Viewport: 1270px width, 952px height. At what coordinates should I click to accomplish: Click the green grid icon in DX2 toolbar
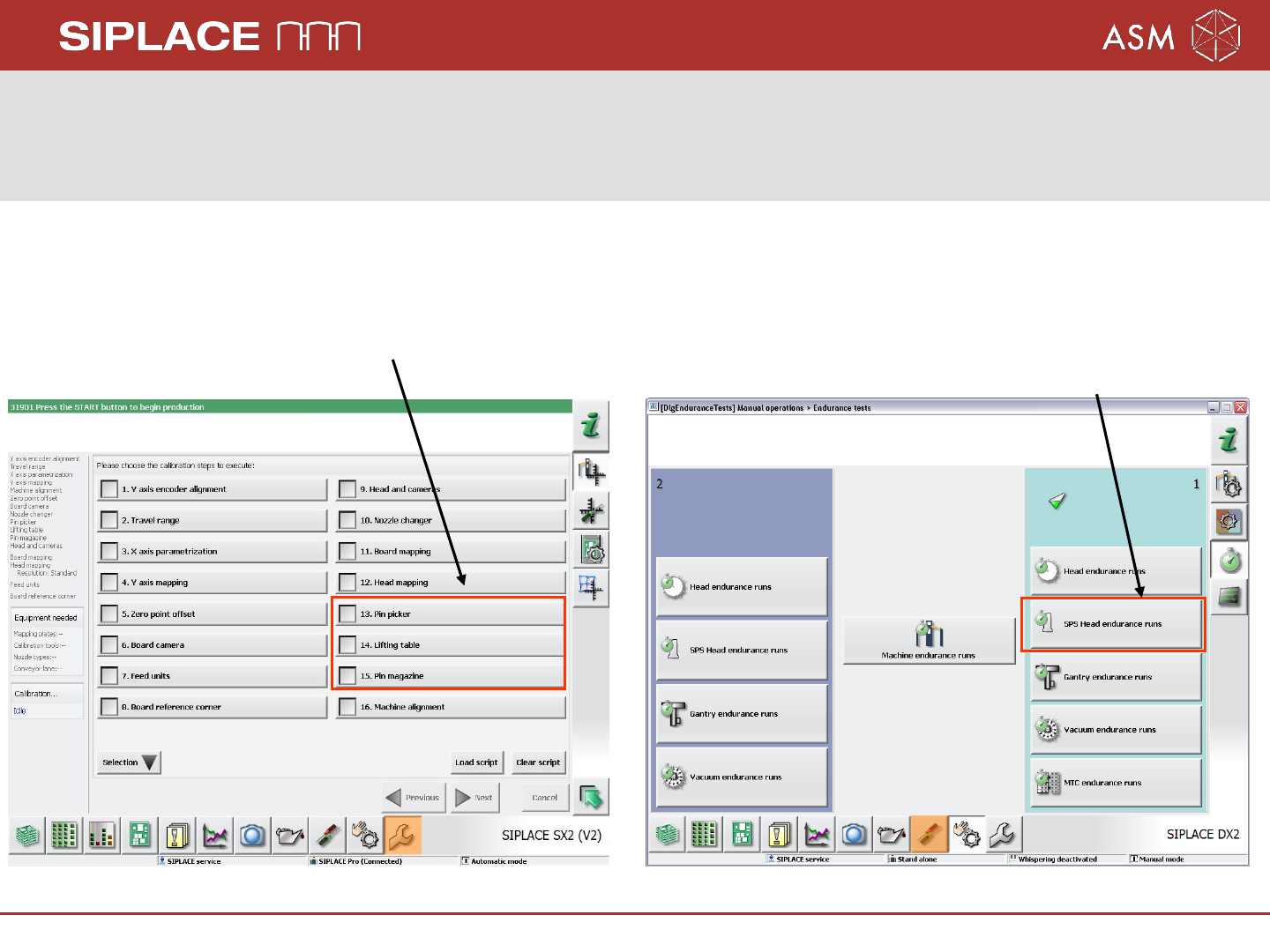[x=704, y=834]
